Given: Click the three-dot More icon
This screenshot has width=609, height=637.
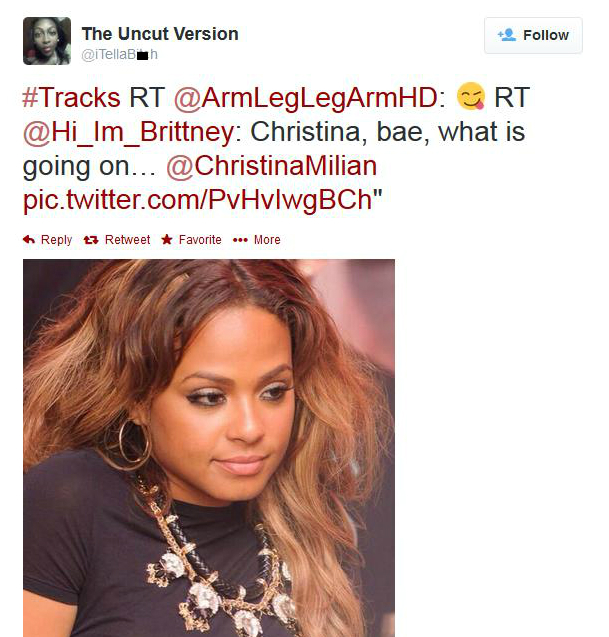Looking at the screenshot, I should [240, 240].
